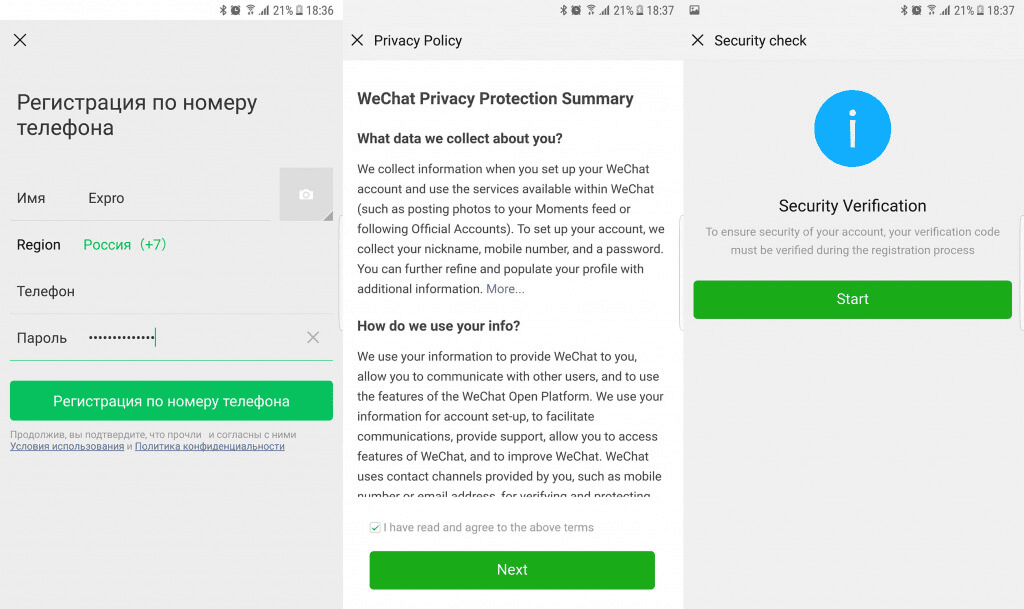Tap the blue info circle icon
The height and width of the screenshot is (609, 1024).
click(852, 128)
